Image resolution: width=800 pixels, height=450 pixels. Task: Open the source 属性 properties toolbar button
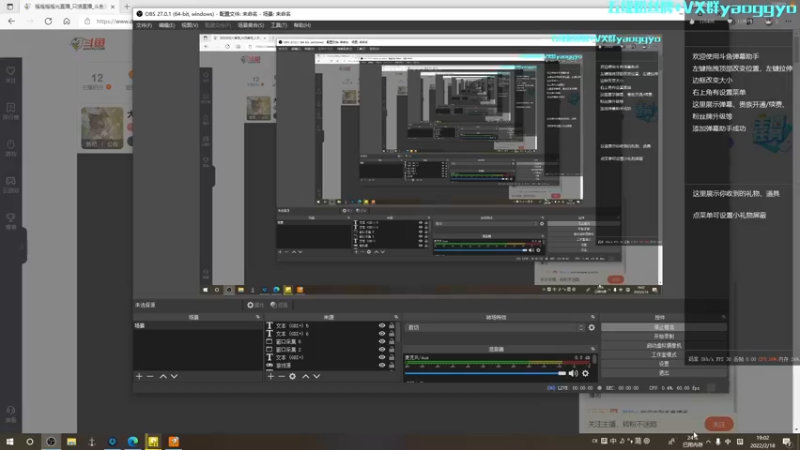[255, 305]
